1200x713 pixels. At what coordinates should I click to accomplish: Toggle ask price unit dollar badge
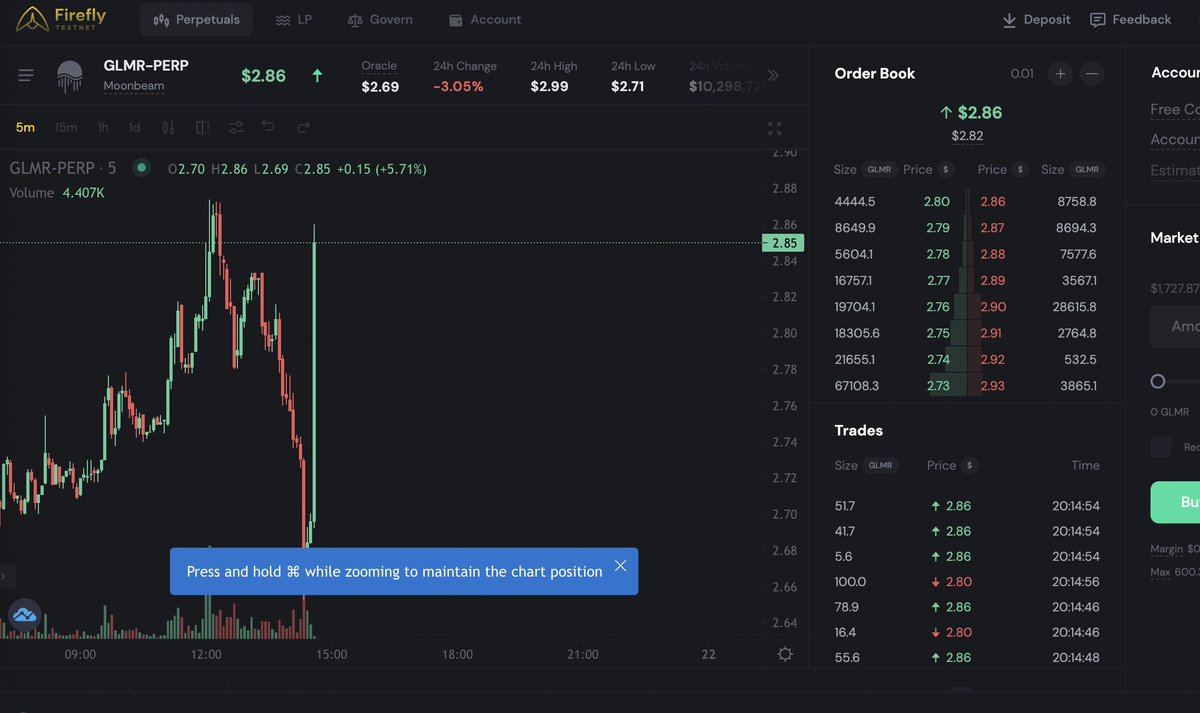pyautogui.click(x=1020, y=170)
